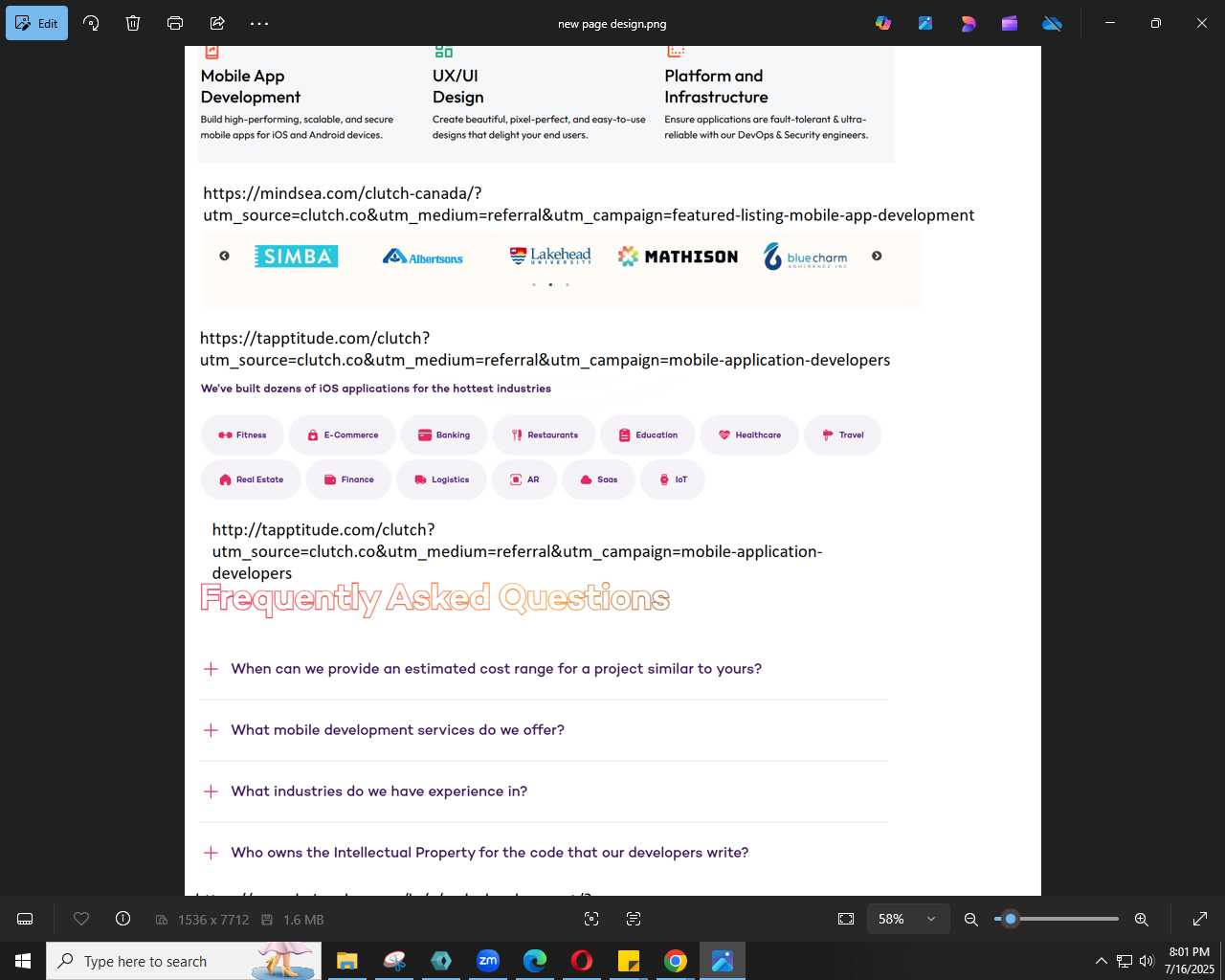The image size is (1225, 980).
Task: Show the filmstrip using bottom-left icon
Action: point(26,919)
